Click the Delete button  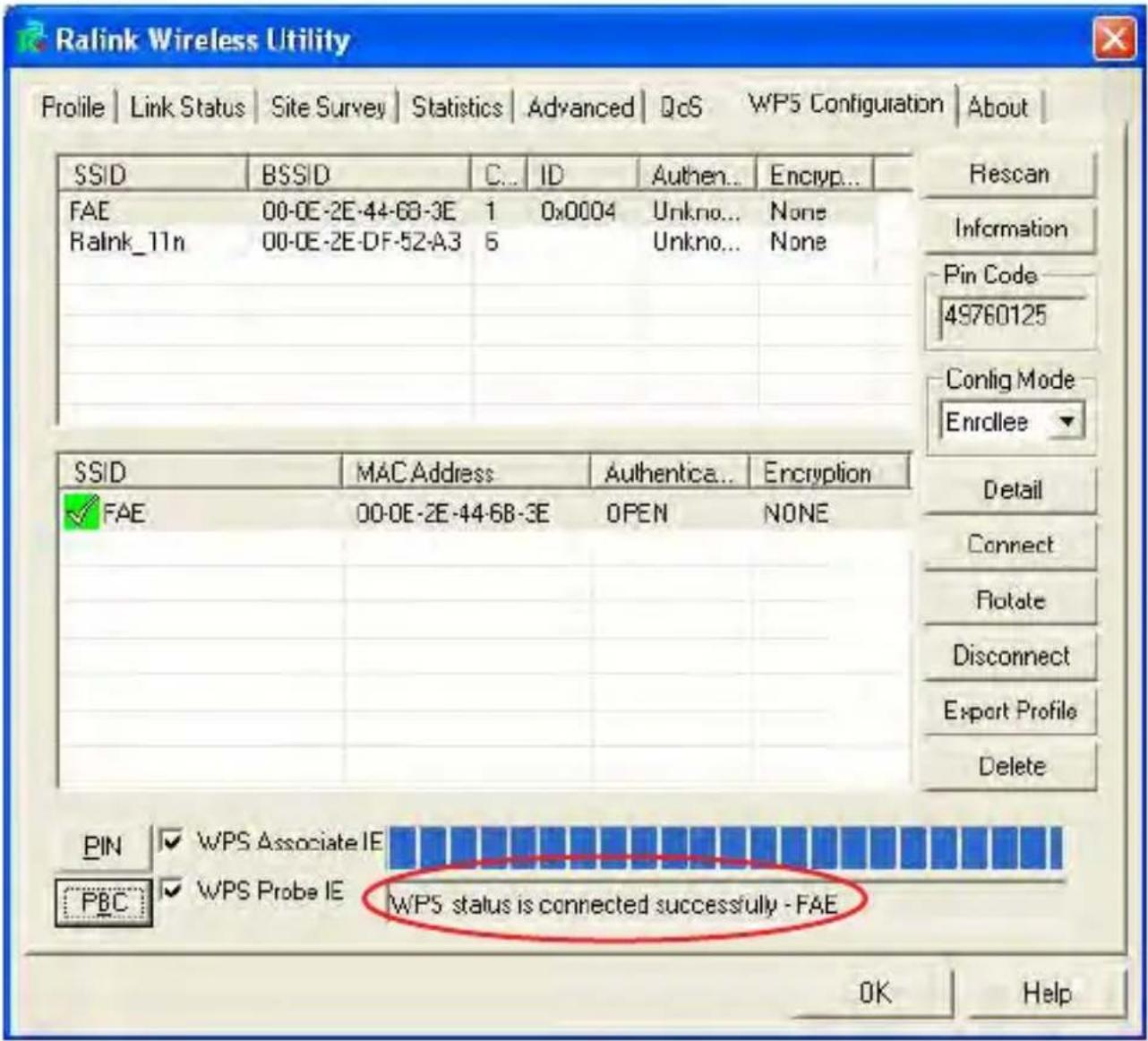[1011, 766]
